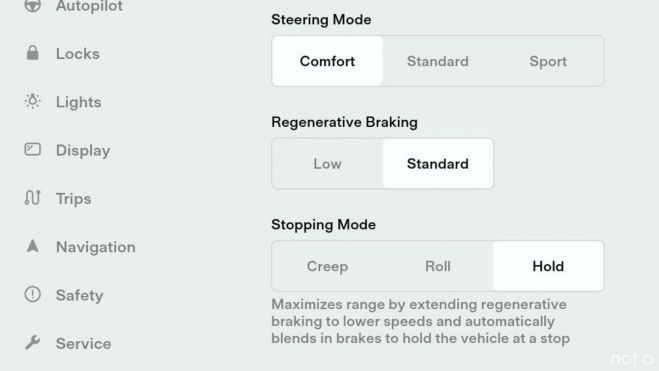659x371 pixels.
Task: Set Steering Mode to Comfort
Action: 327,61
